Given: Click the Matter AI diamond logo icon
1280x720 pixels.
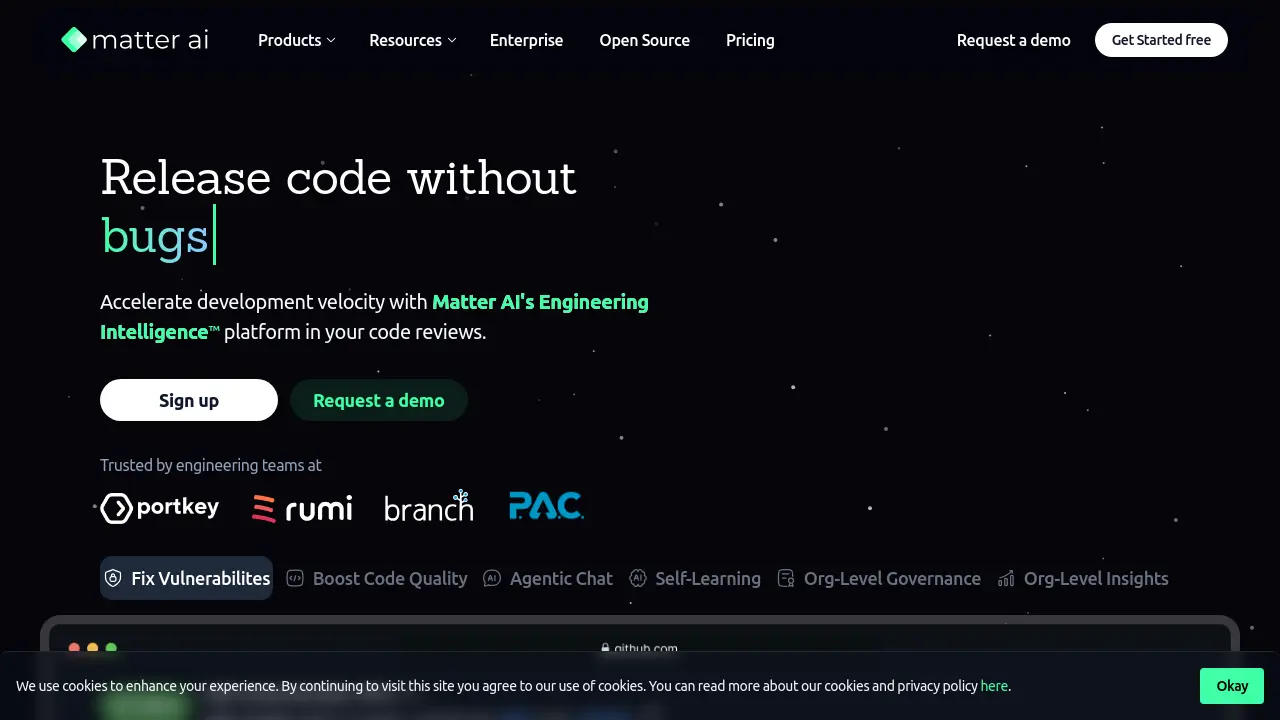Looking at the screenshot, I should pos(74,40).
